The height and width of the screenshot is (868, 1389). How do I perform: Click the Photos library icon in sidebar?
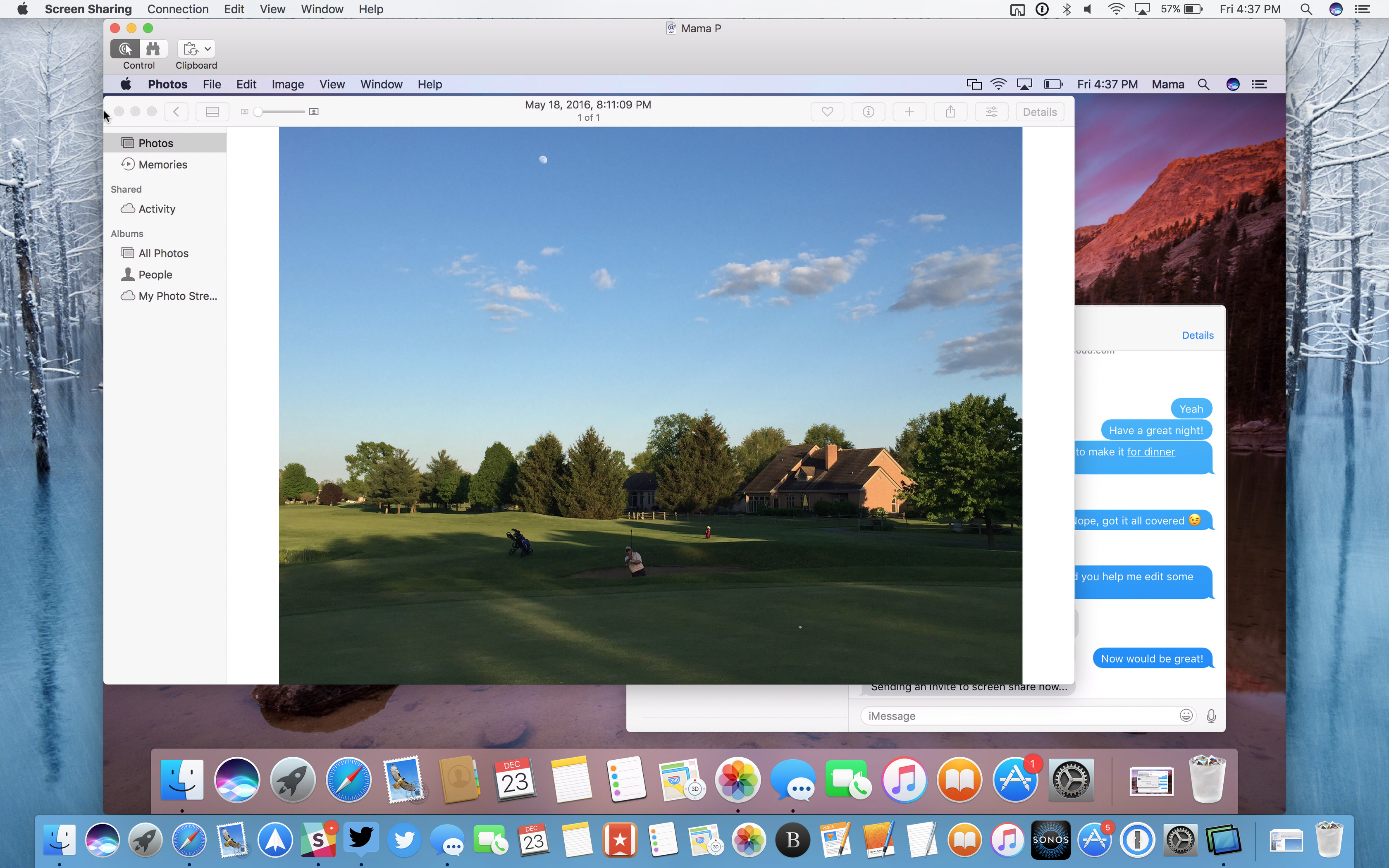(x=128, y=142)
